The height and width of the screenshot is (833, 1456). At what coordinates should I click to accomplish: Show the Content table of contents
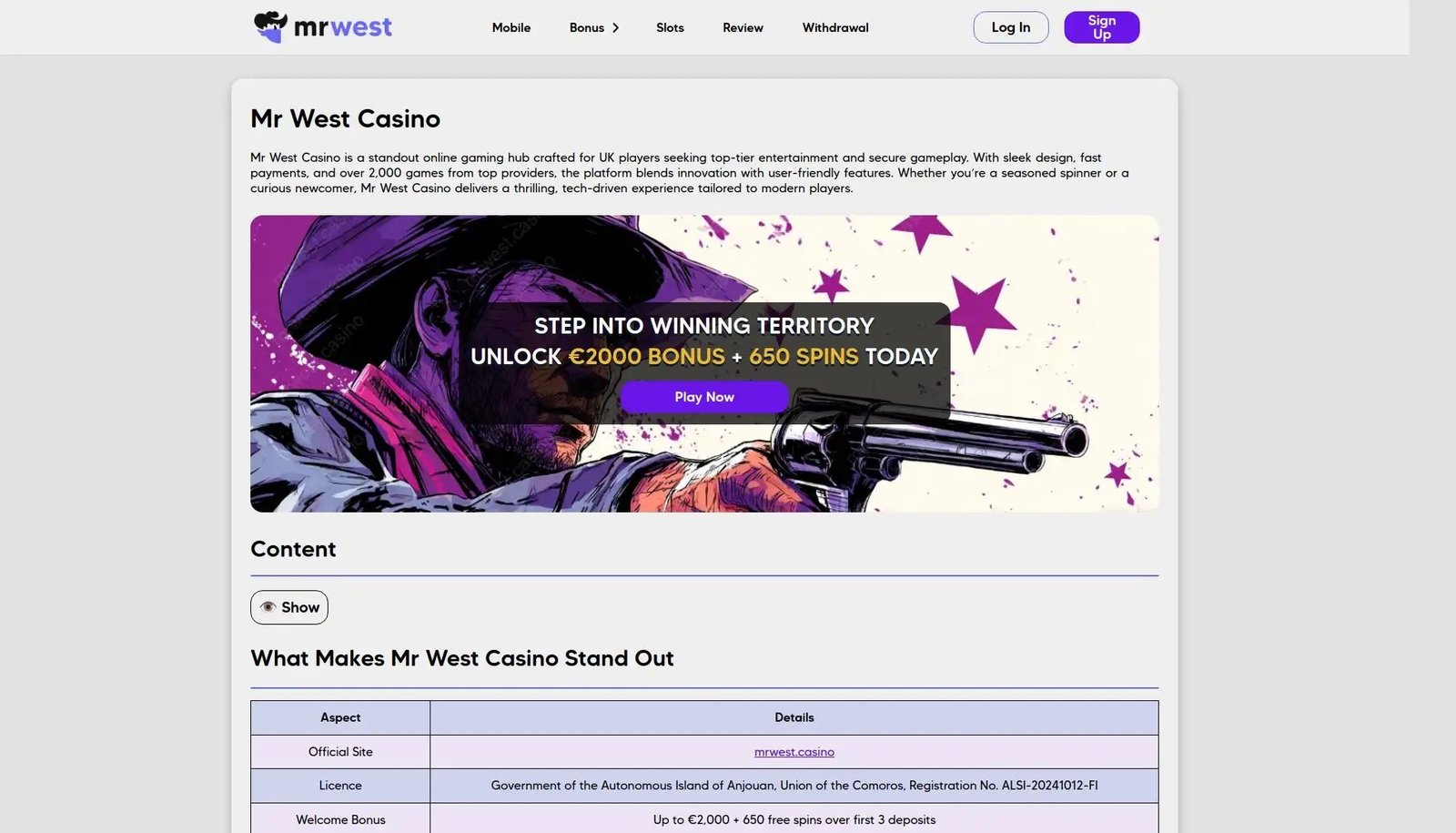click(x=289, y=607)
